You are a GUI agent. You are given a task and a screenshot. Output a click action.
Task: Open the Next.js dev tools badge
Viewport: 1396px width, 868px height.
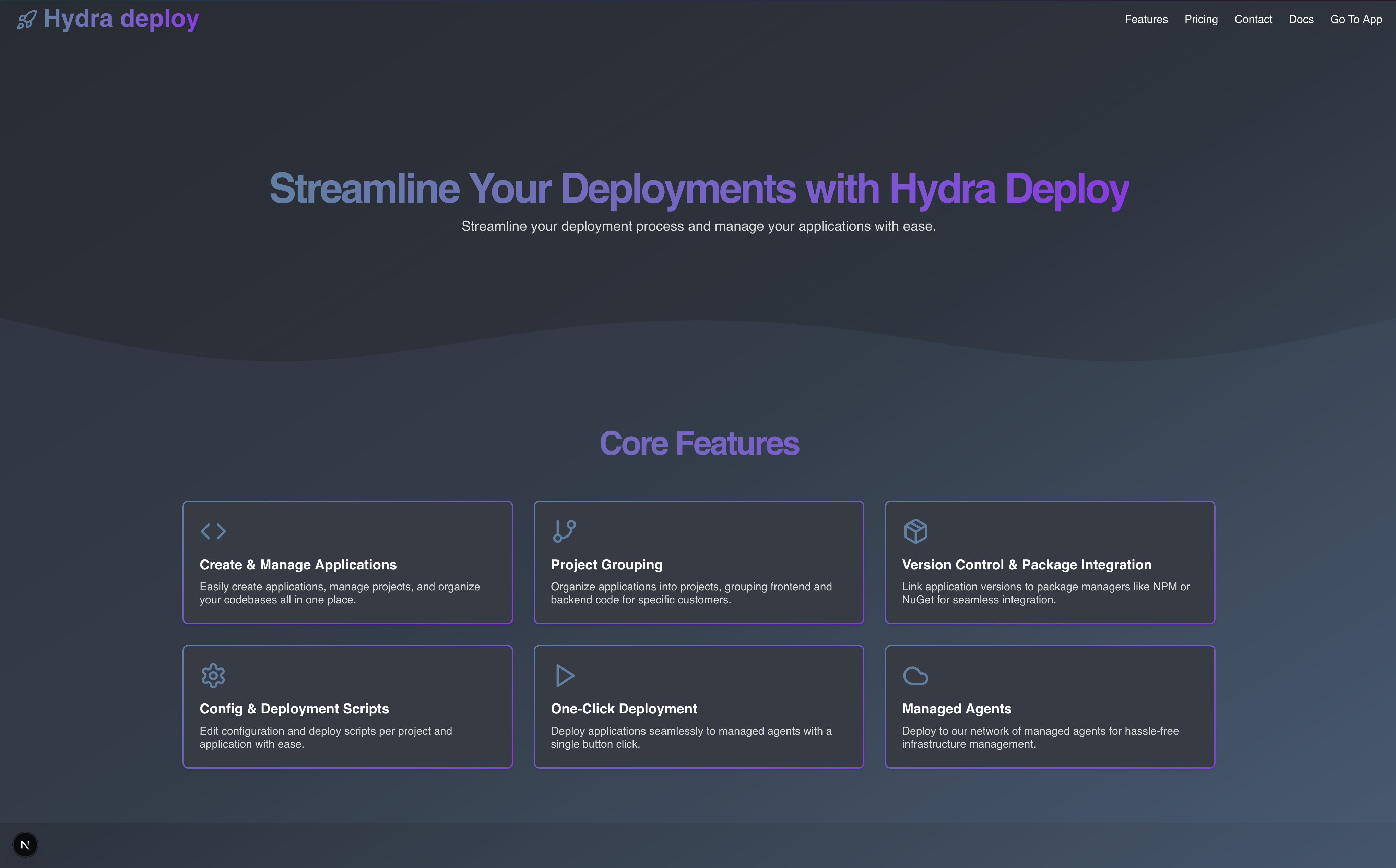25,844
